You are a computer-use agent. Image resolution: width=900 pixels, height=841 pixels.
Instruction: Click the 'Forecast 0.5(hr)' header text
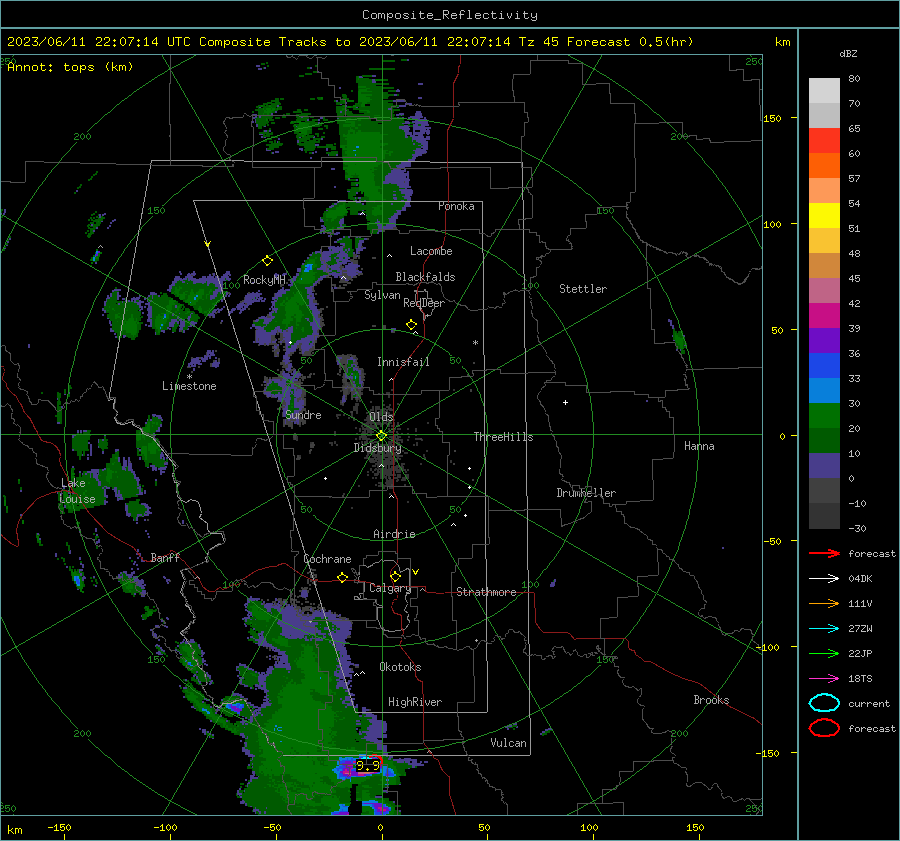(630, 42)
